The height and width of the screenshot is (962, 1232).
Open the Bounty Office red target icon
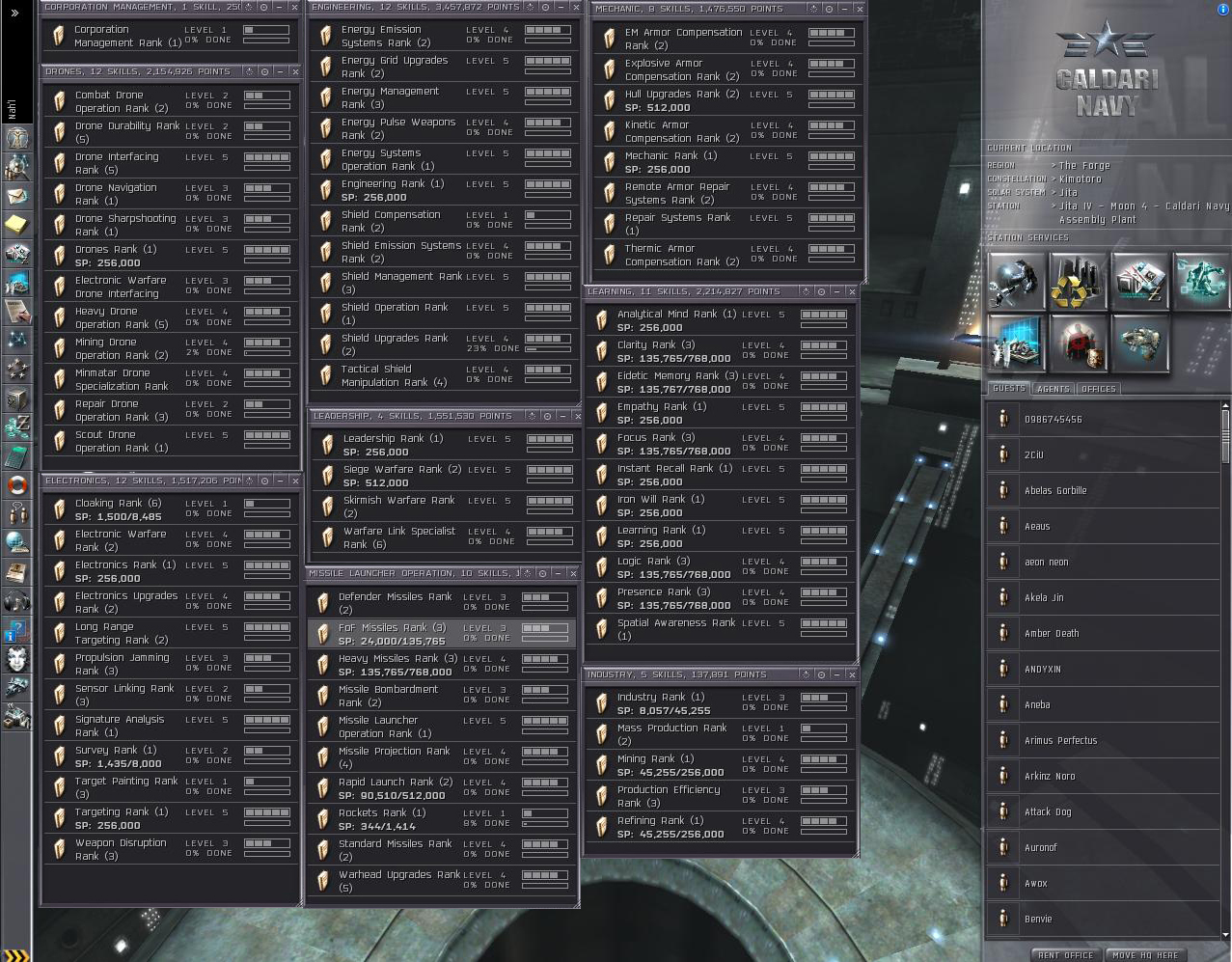point(1079,343)
